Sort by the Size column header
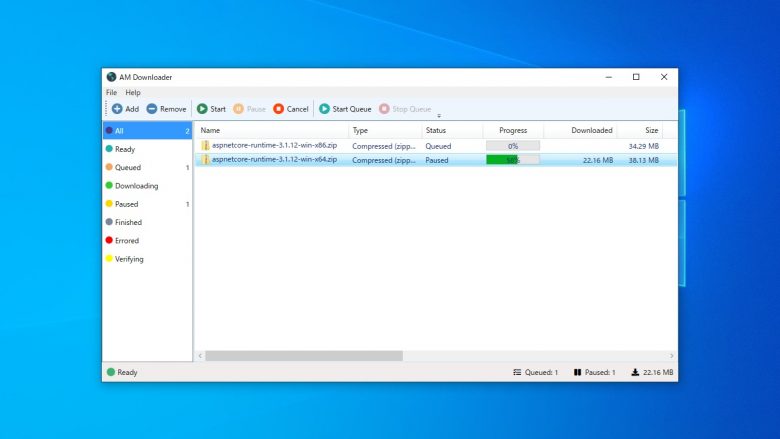 640,130
